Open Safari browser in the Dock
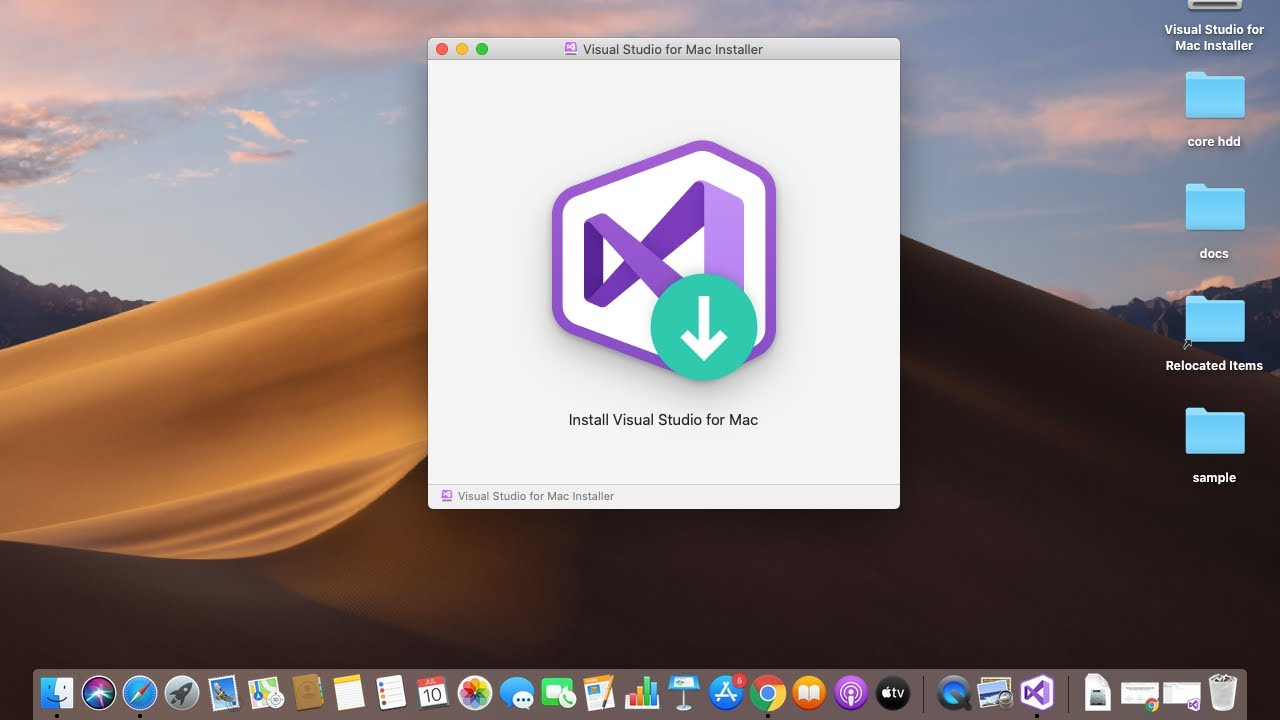Image resolution: width=1280 pixels, height=720 pixels. 140,692
